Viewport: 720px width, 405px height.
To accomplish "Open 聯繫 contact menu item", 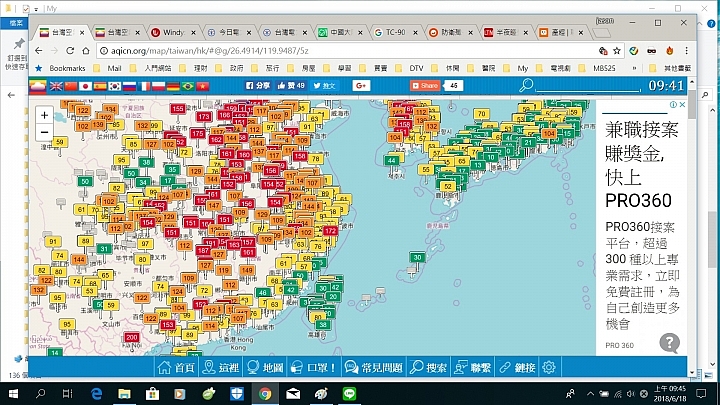I will pos(472,367).
